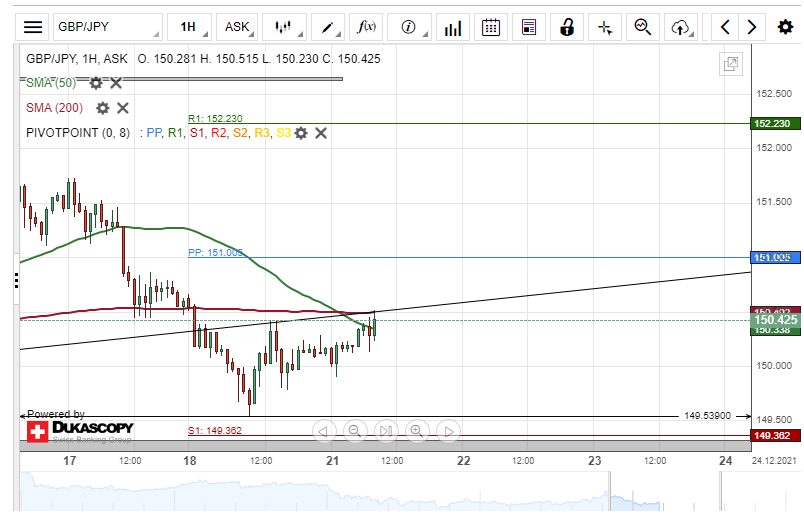Open the chart info options
The image size is (804, 521).
coord(409,27)
